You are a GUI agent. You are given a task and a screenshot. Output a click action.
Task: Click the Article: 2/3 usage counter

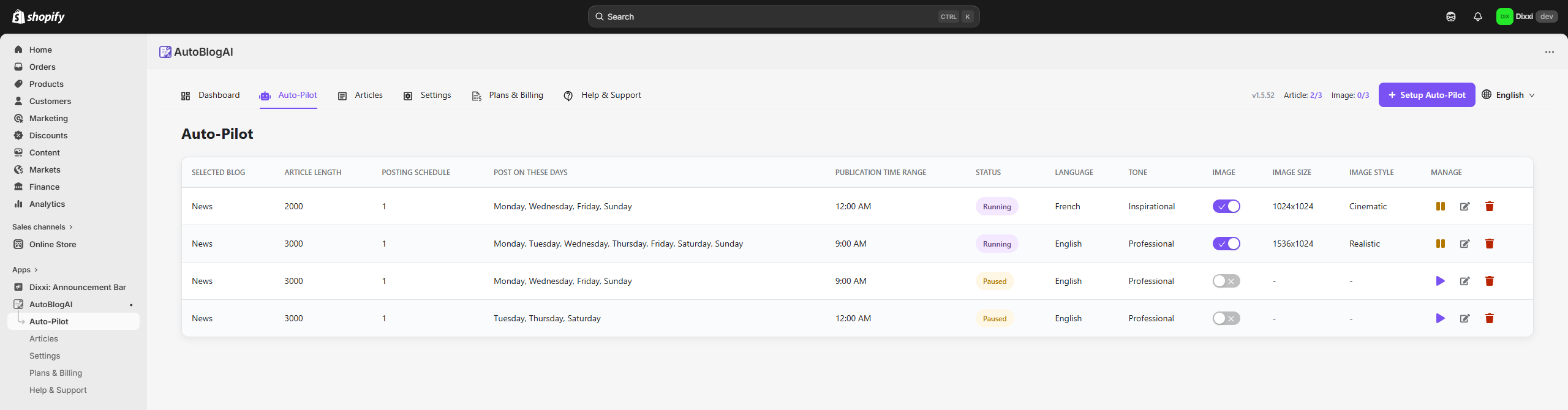1303,95
